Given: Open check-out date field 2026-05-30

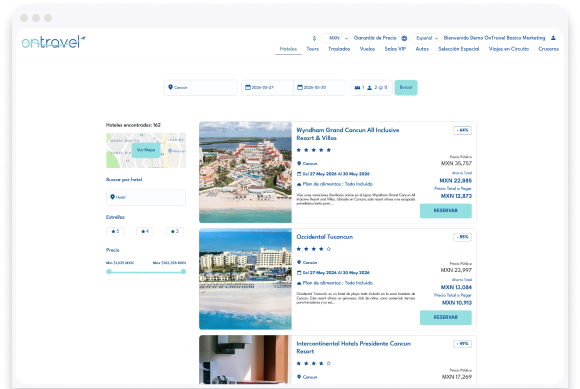Looking at the screenshot, I should 320,88.
